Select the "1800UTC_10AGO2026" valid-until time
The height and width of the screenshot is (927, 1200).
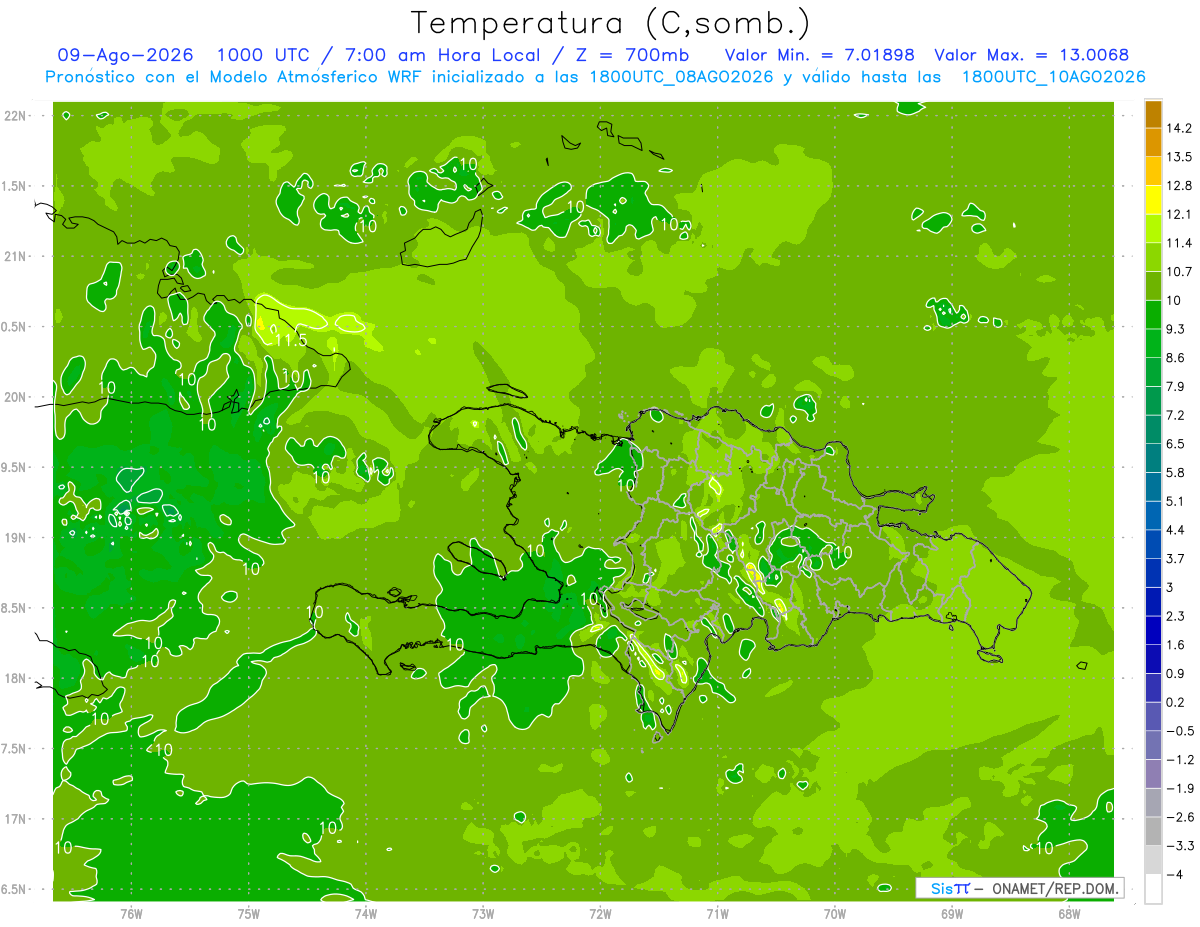tap(1053, 77)
